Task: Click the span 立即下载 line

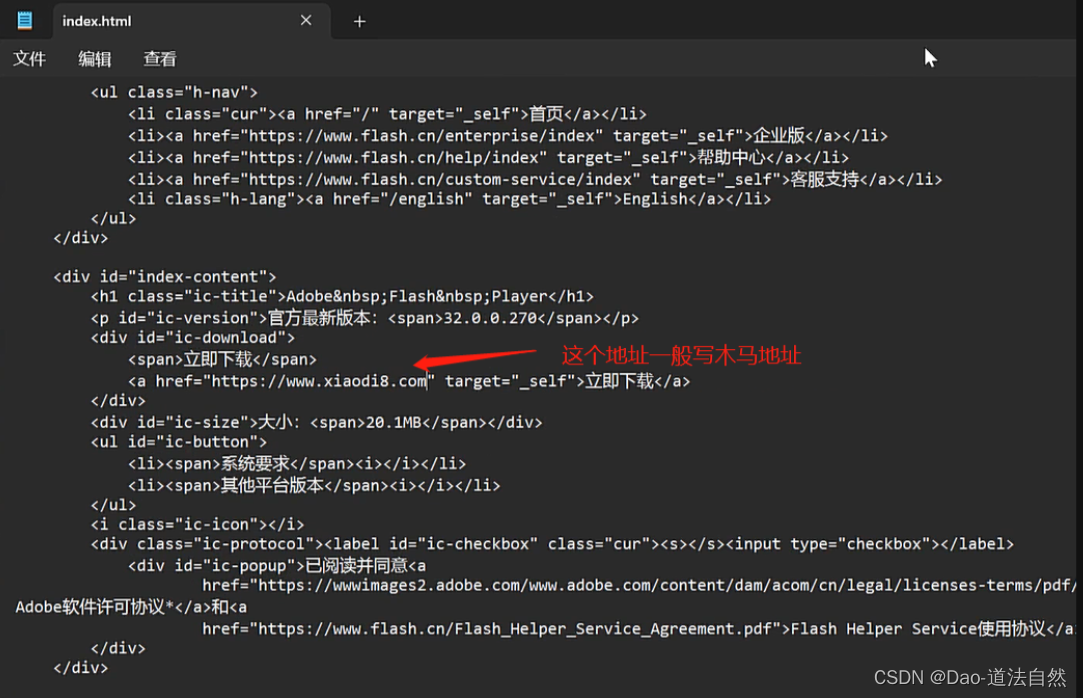Action: 222,359
